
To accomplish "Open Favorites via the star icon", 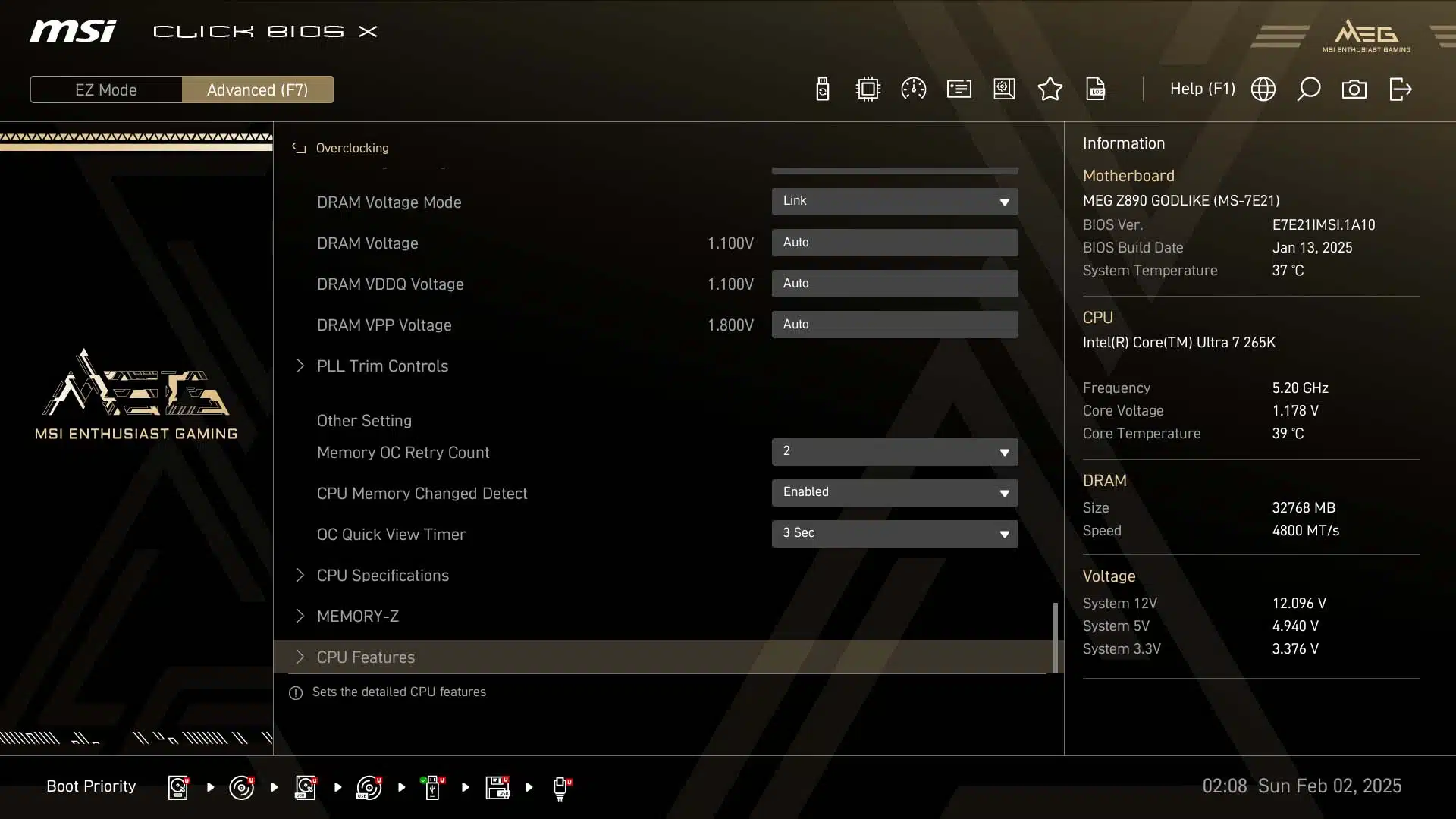I will [x=1050, y=89].
